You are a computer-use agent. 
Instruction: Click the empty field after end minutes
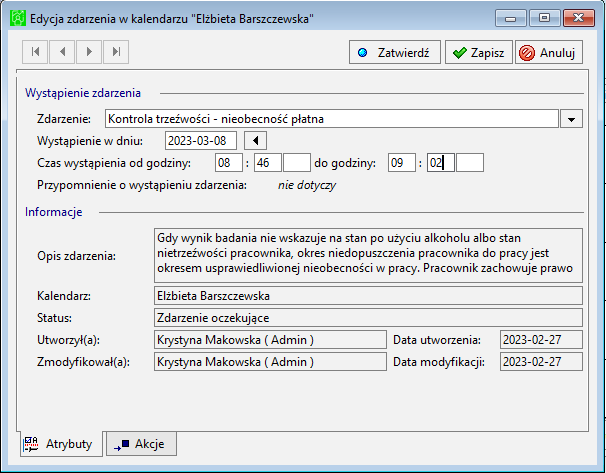tap(470, 163)
